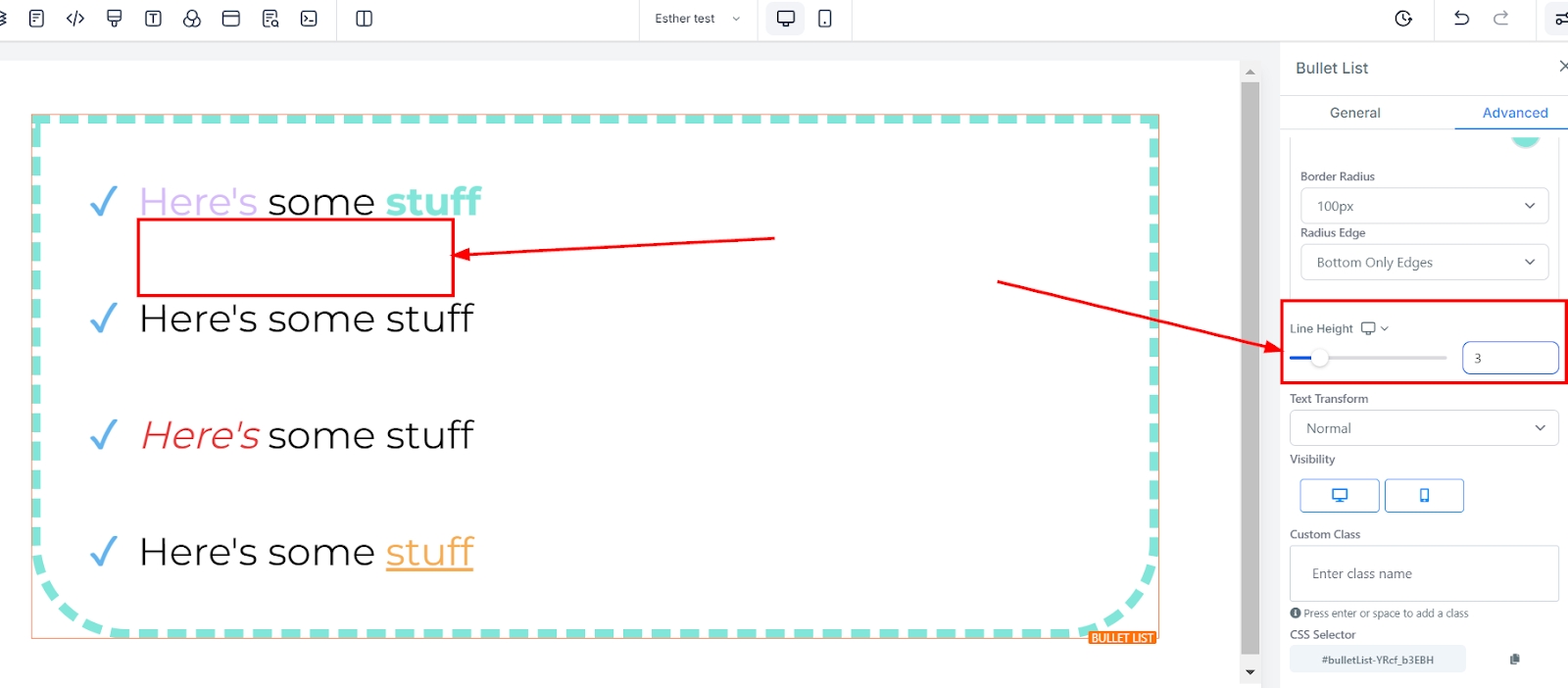Undo the last change
This screenshot has width=1568, height=688.
click(x=1461, y=19)
